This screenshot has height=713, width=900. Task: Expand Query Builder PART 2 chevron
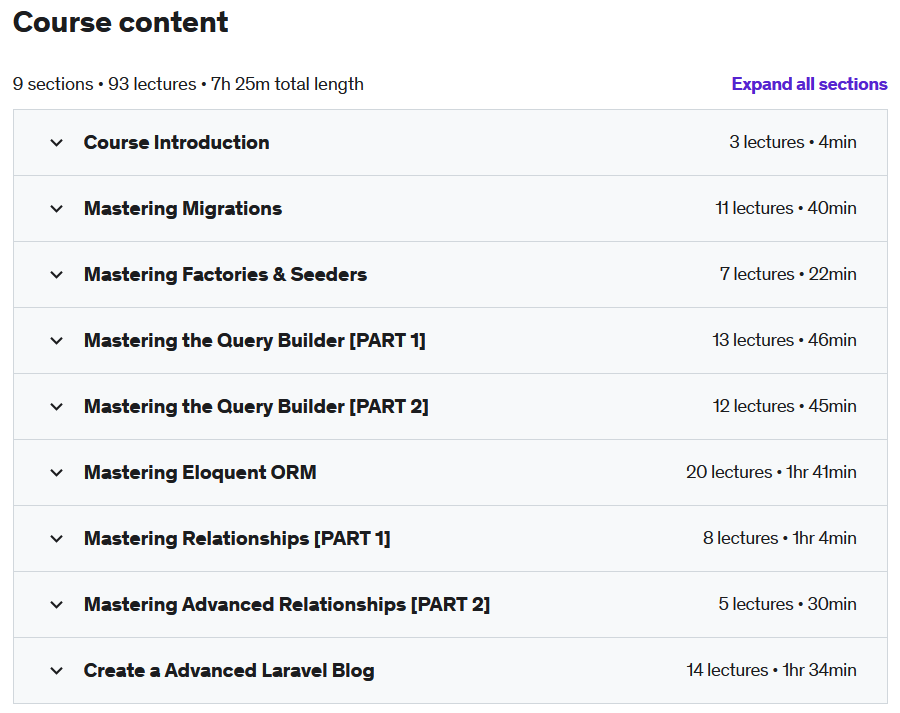coord(56,406)
